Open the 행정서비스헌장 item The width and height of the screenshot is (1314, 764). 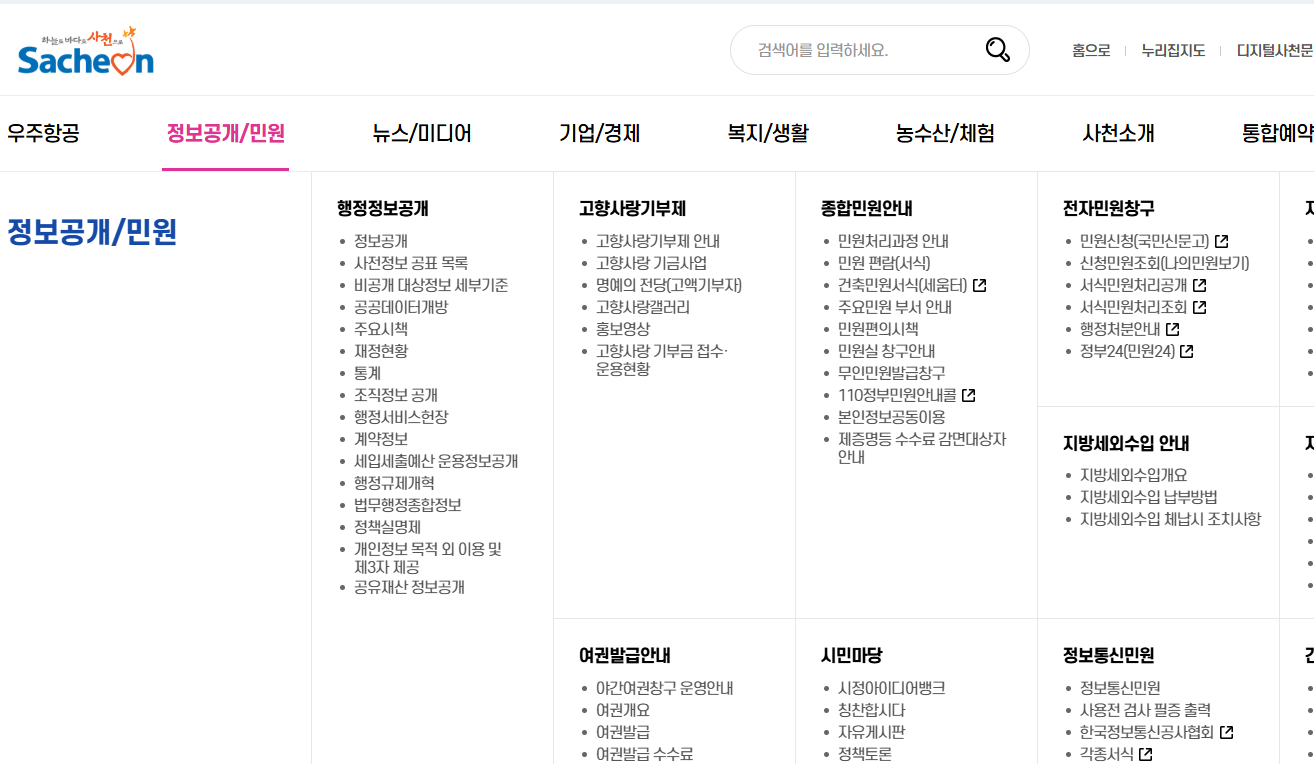(401, 417)
